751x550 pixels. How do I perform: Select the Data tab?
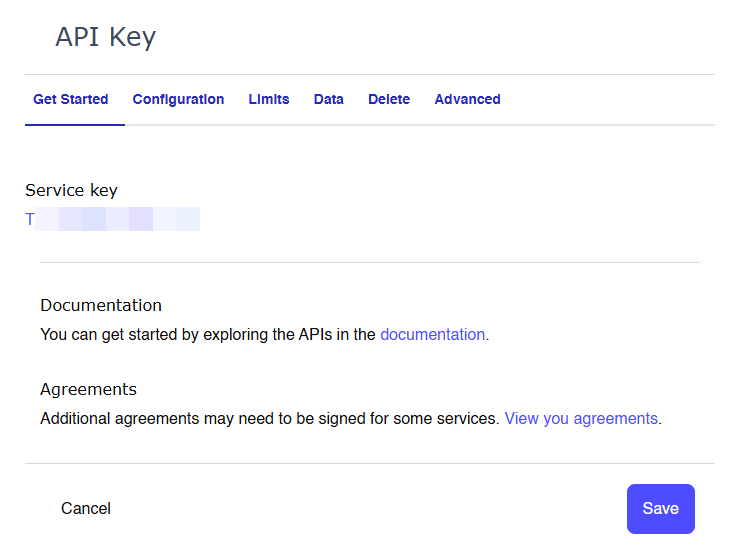point(328,99)
